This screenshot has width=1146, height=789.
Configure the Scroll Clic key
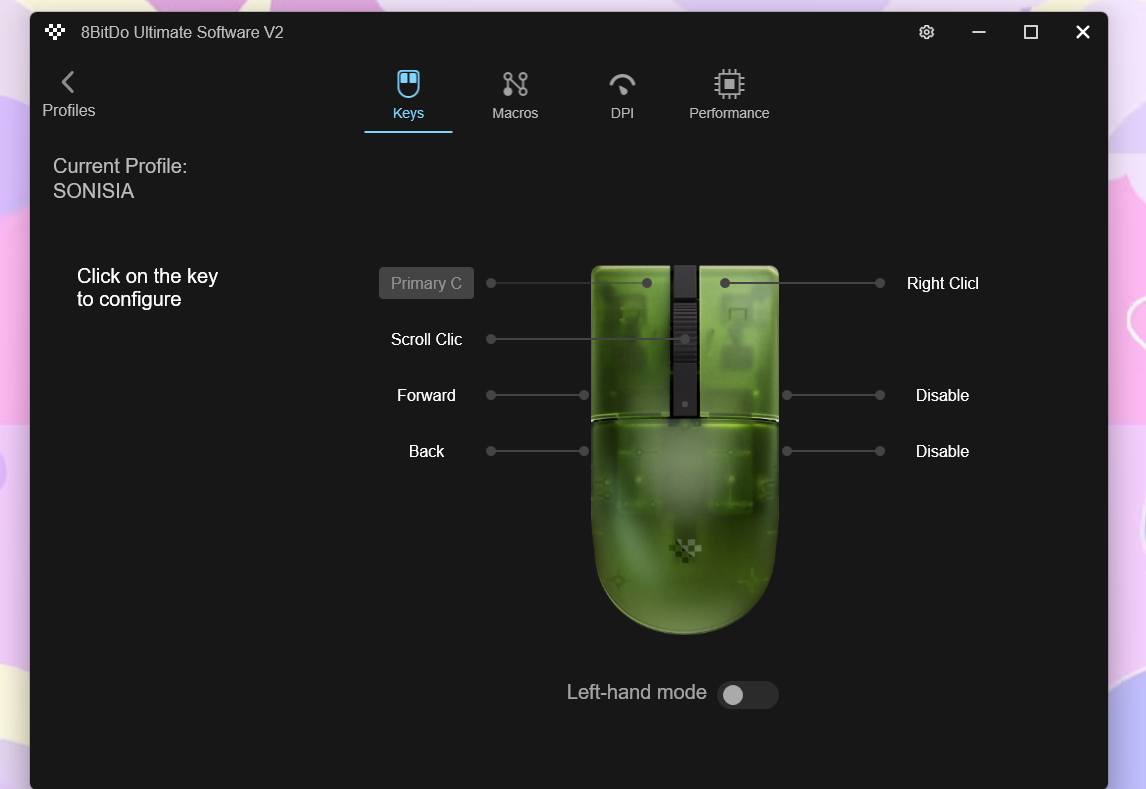(426, 339)
